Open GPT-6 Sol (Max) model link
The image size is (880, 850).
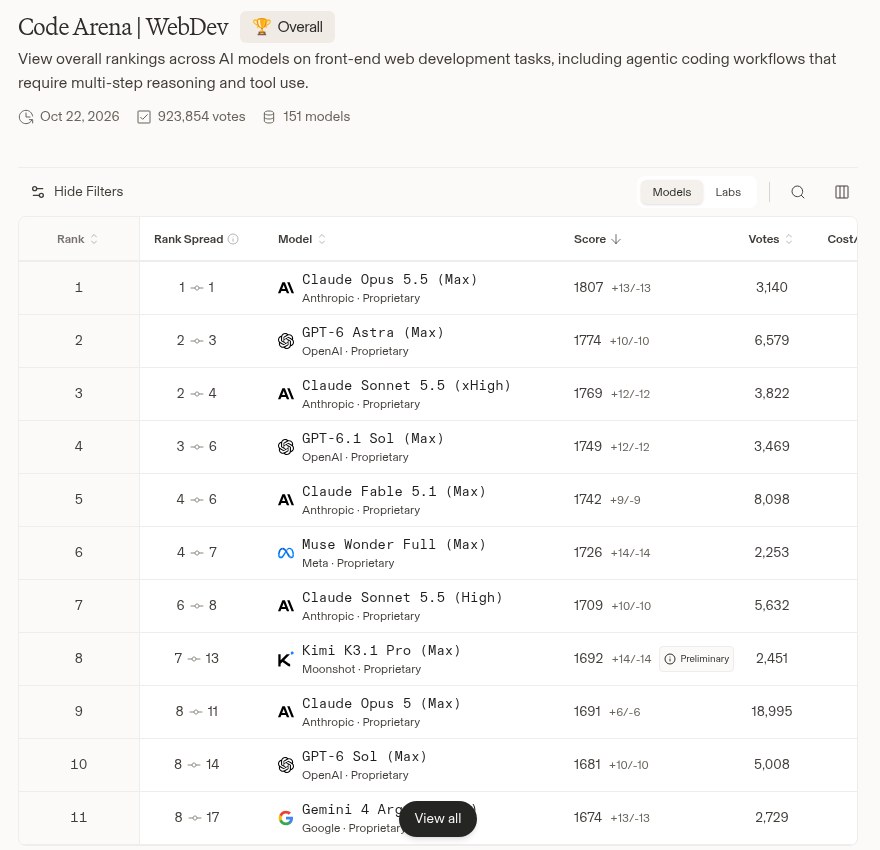pos(364,756)
